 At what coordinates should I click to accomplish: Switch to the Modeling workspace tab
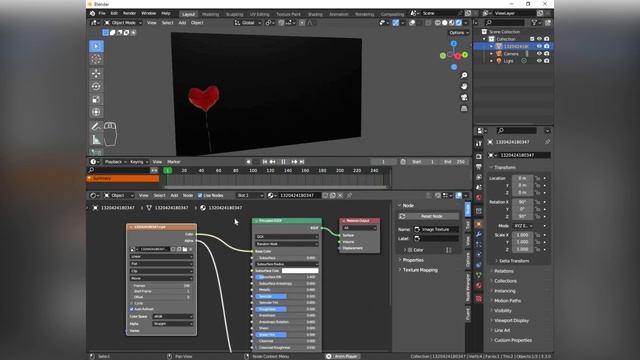pyautogui.click(x=211, y=14)
